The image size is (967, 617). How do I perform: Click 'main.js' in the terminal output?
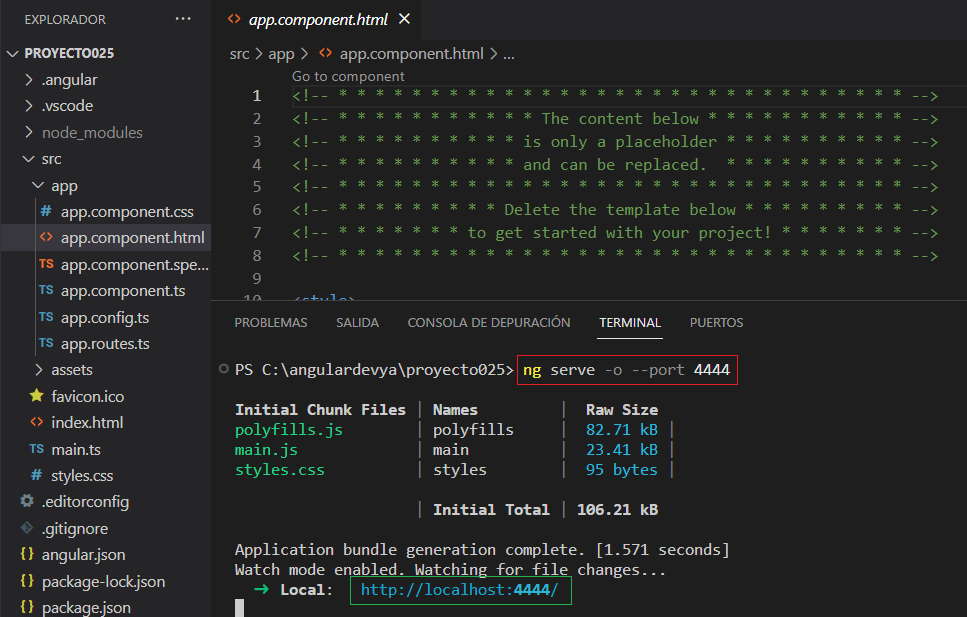point(266,450)
